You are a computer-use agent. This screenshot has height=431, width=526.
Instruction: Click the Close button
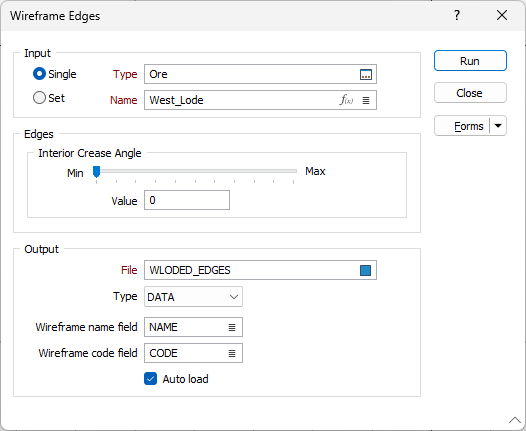[470, 93]
